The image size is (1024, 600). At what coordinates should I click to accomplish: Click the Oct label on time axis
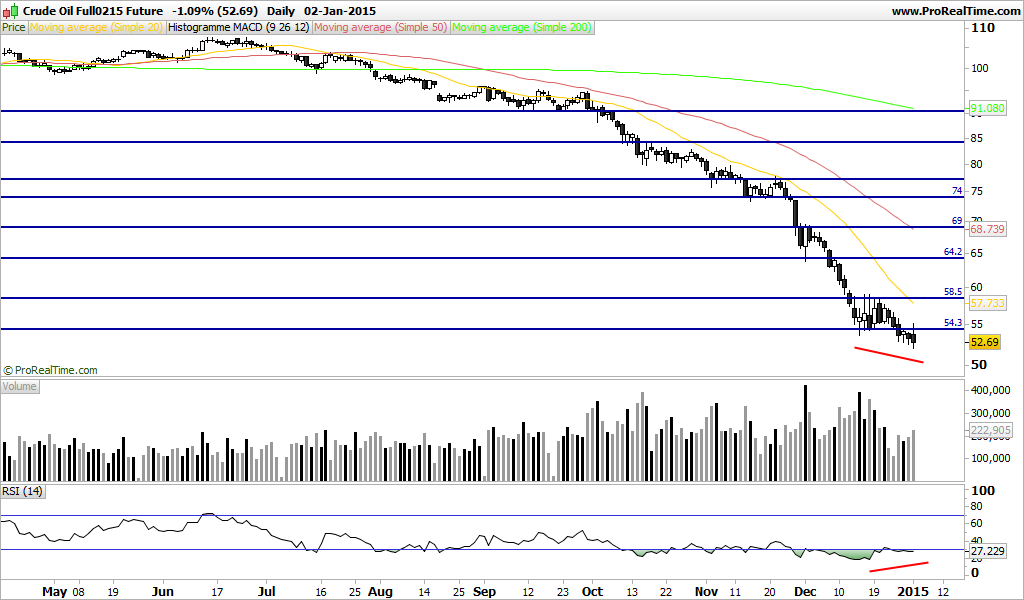(x=592, y=592)
